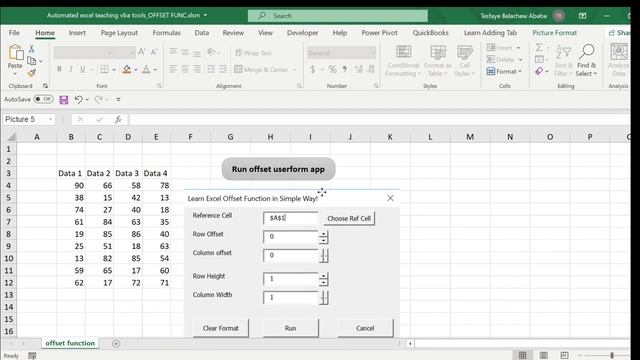Switch to Page Layout view icon
Image resolution: width=640 pixels, height=360 pixels.
click(544, 355)
